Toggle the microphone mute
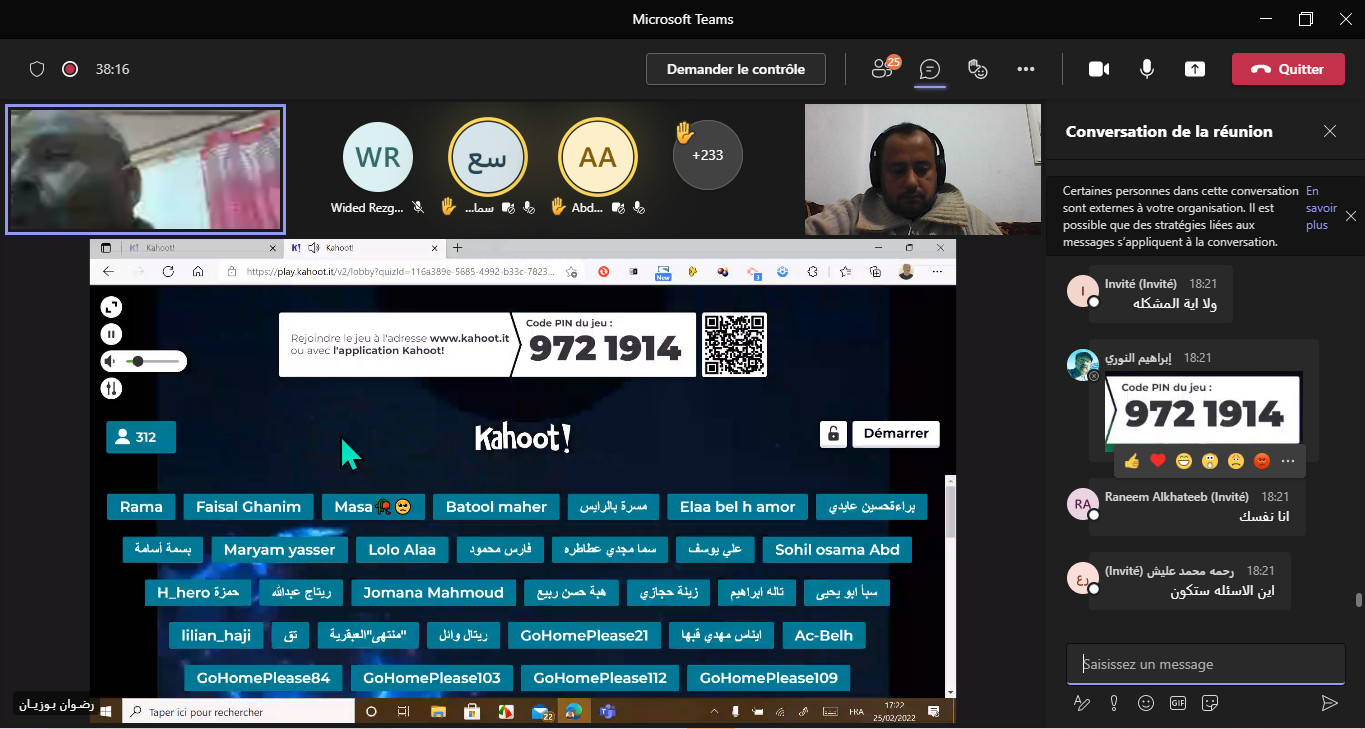 (1147, 69)
